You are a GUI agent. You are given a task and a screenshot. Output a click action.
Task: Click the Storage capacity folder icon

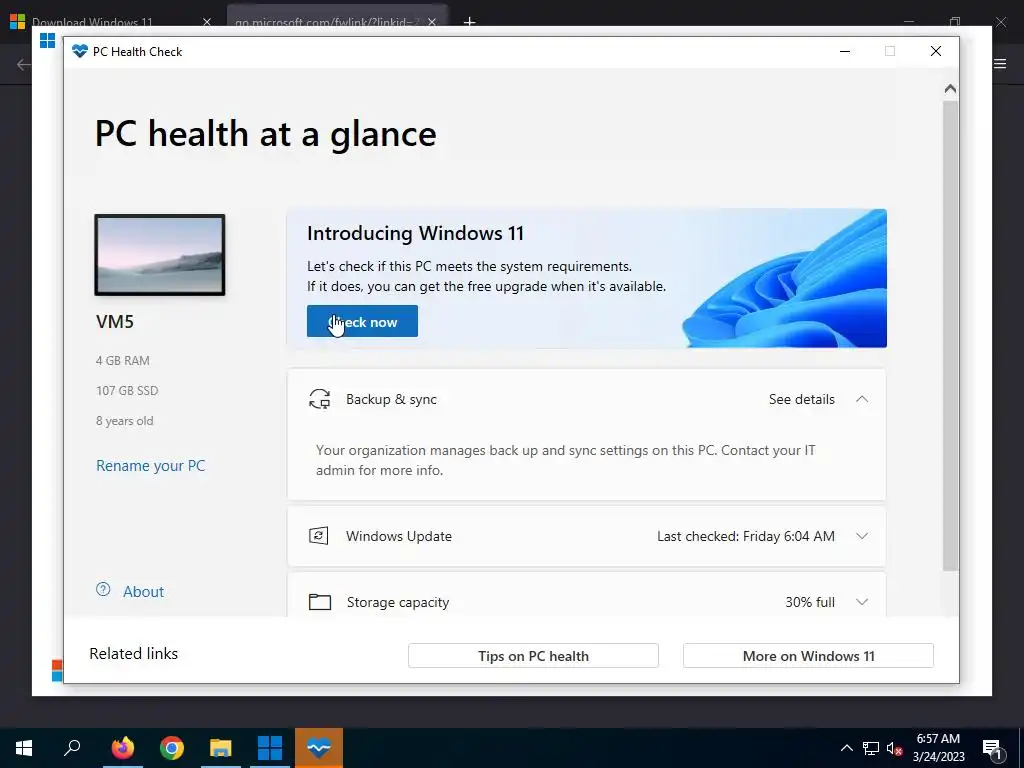(x=320, y=602)
